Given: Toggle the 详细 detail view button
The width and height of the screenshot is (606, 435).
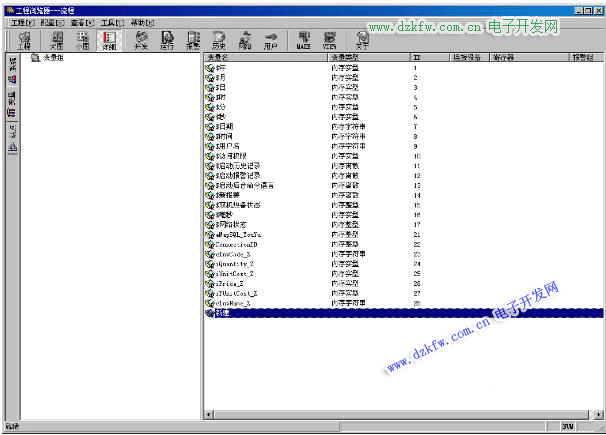Looking at the screenshot, I should pos(108,39).
